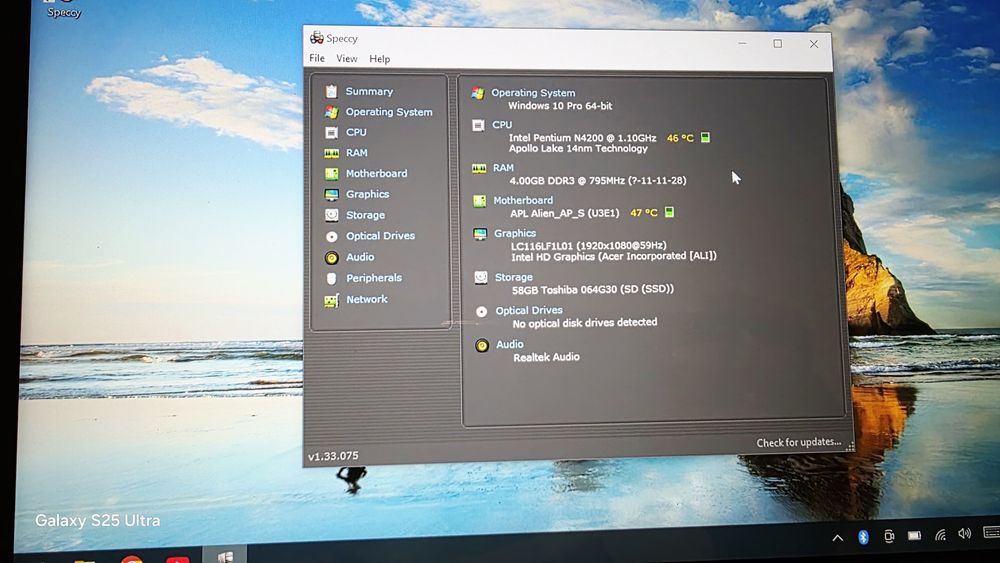Select the Peripherals mouse icon in sidebar
1000x563 pixels.
[x=331, y=279]
